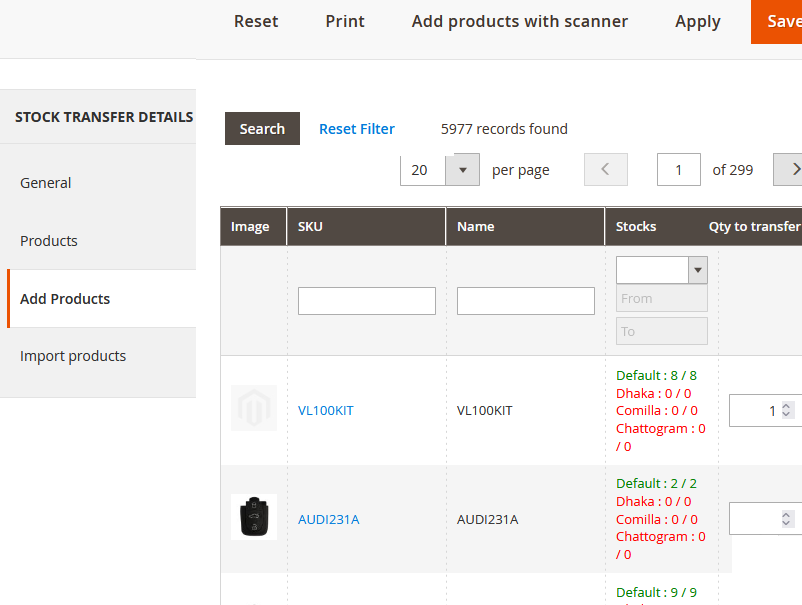
Task: Click the current page number field
Action: coord(679,170)
